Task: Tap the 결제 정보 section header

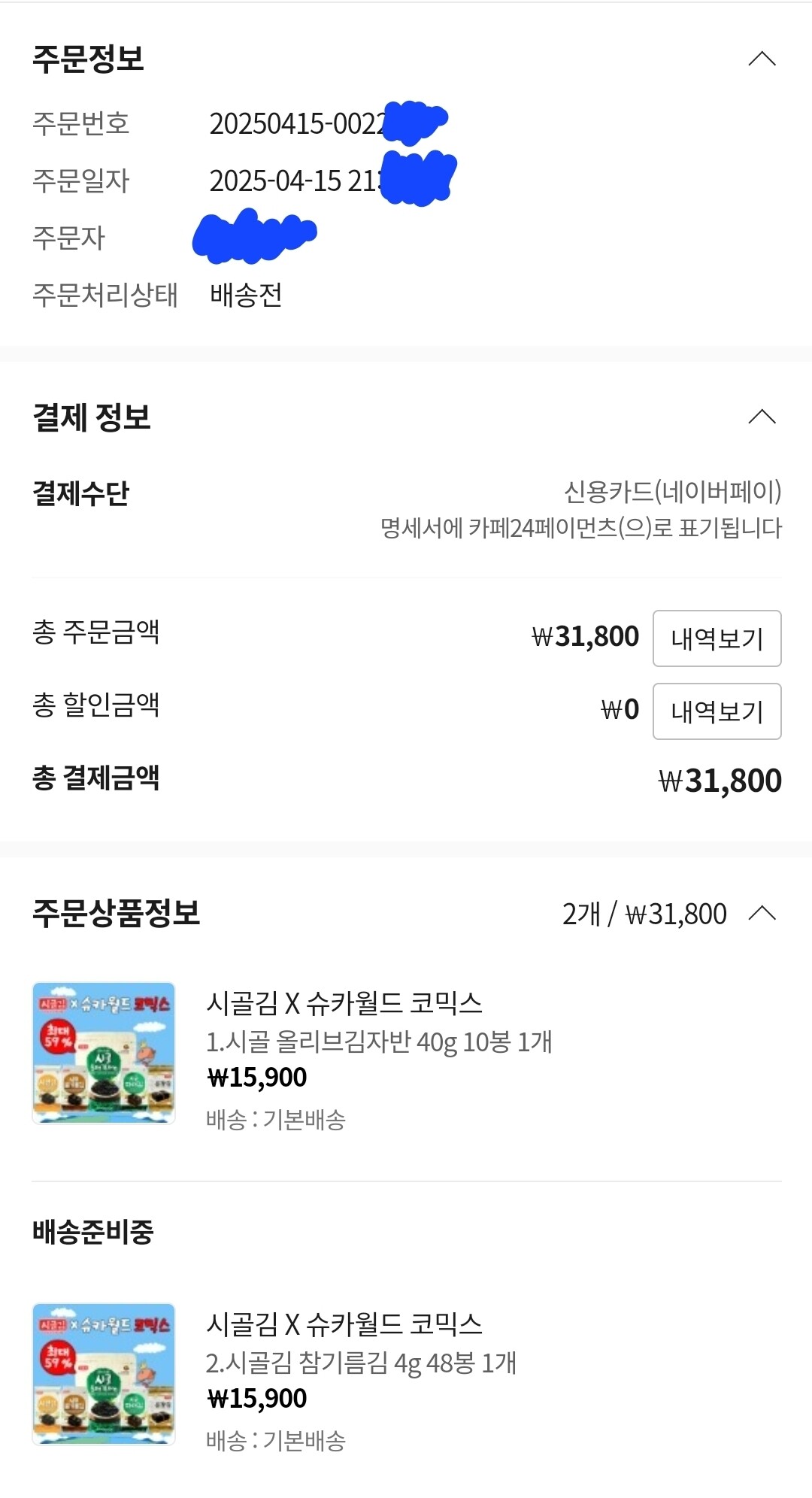Action: coord(92,417)
